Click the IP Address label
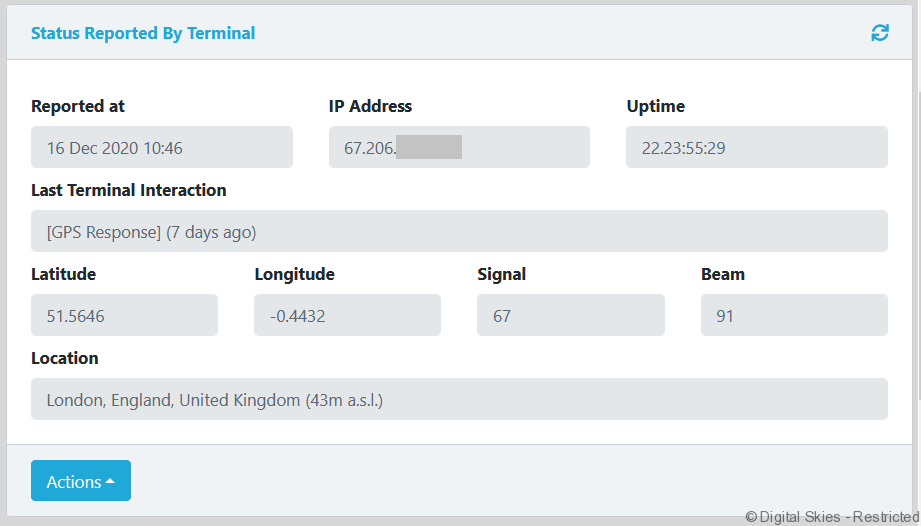Viewport: 921px width, 526px height. [x=370, y=106]
